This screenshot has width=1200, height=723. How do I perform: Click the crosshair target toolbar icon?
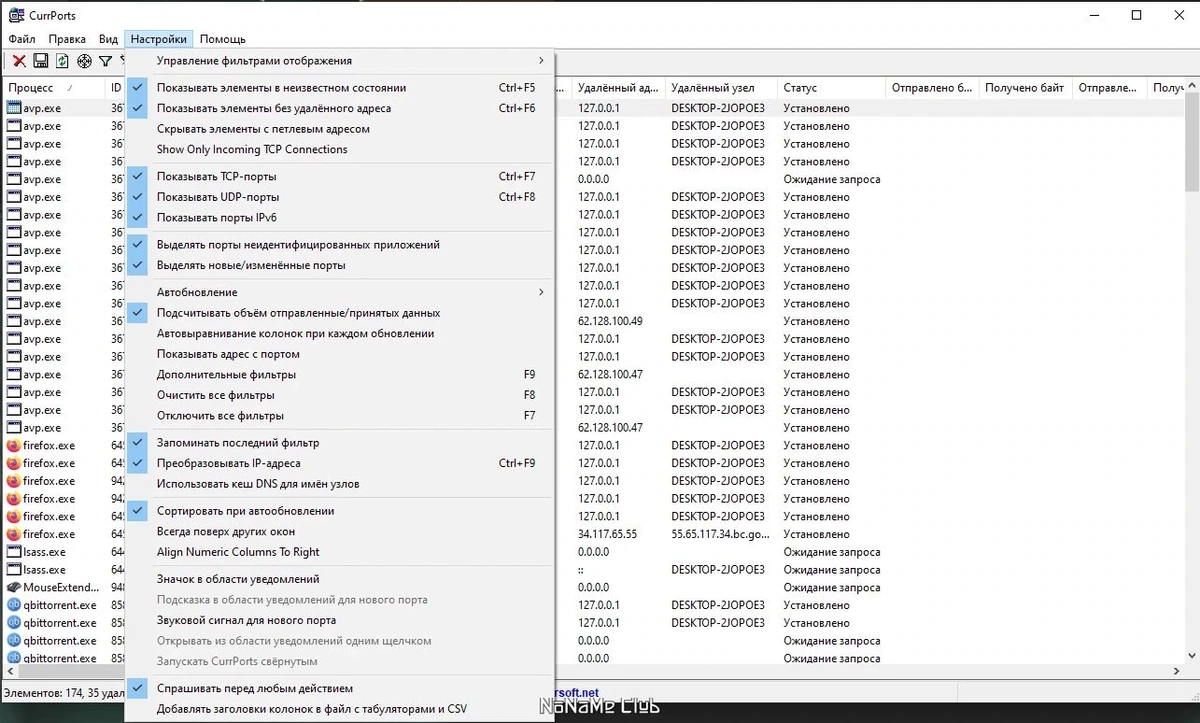[84, 62]
